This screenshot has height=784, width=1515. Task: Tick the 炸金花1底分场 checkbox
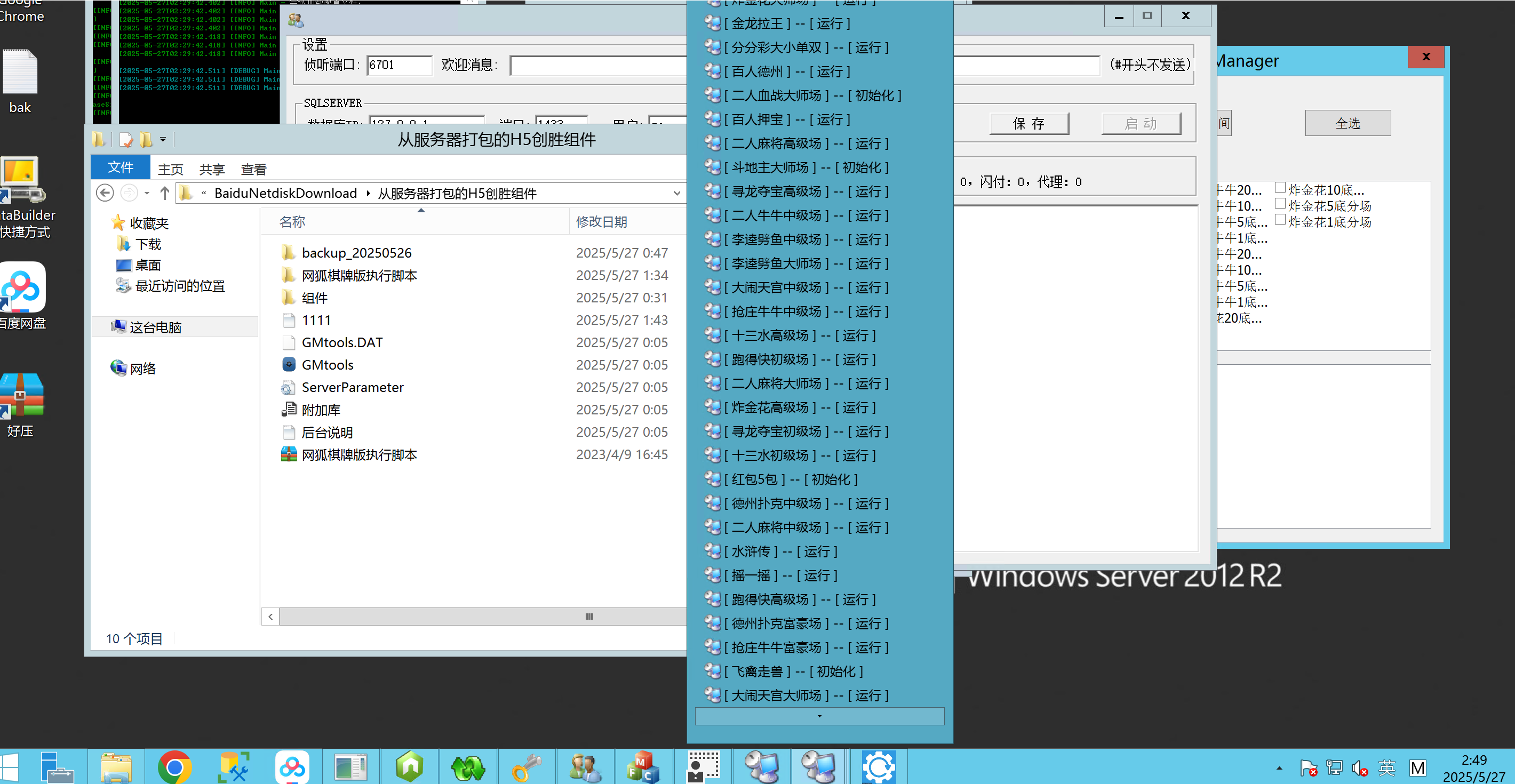[1279, 220]
